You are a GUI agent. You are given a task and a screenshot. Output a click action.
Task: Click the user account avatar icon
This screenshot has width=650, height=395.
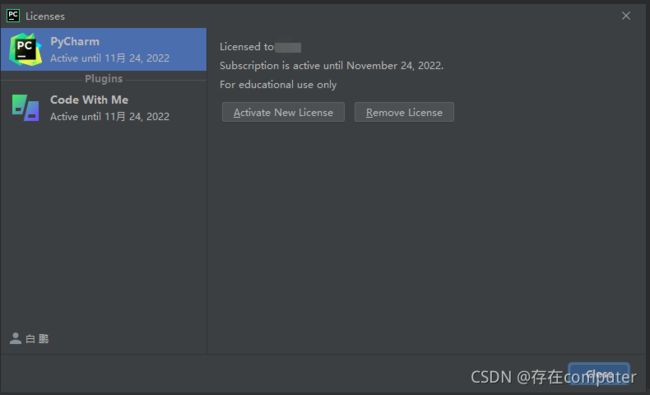(x=15, y=338)
